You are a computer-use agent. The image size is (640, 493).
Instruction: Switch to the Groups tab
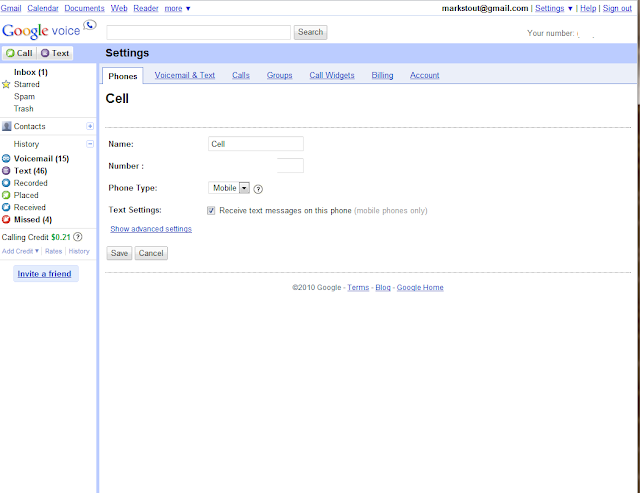pyautogui.click(x=280, y=75)
